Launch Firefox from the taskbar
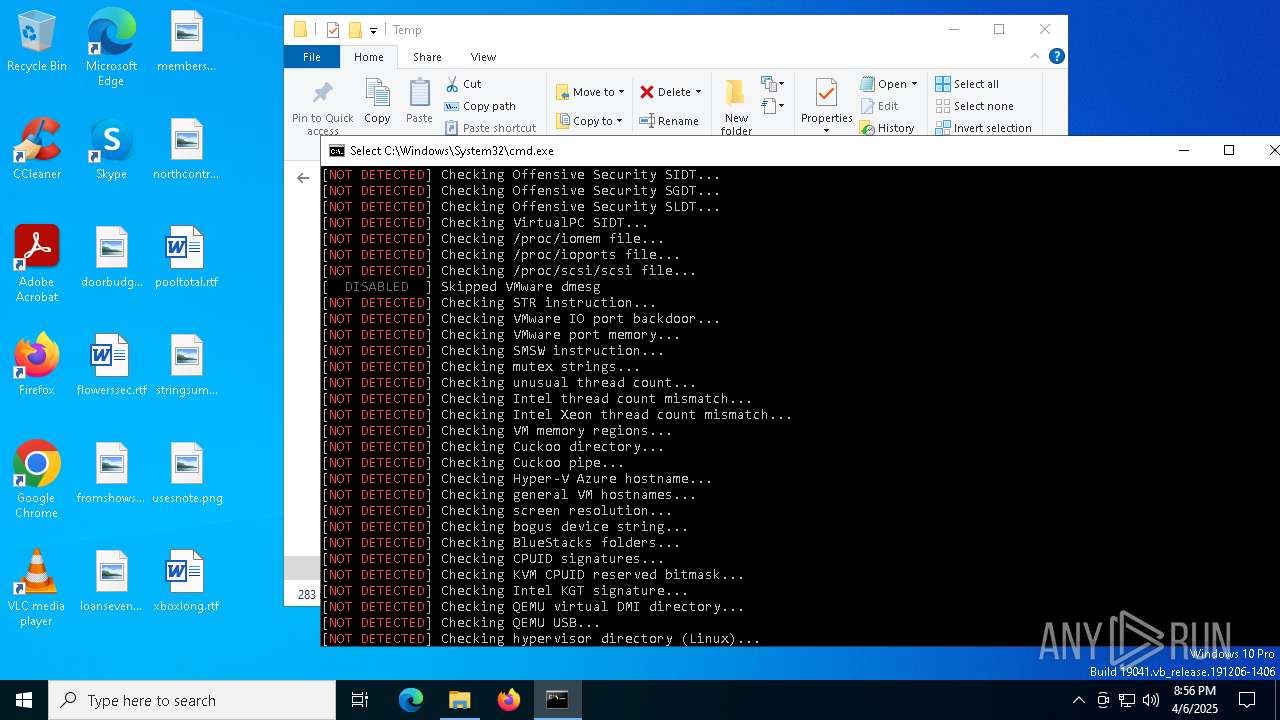Screen dimensions: 1280x720 [509, 700]
